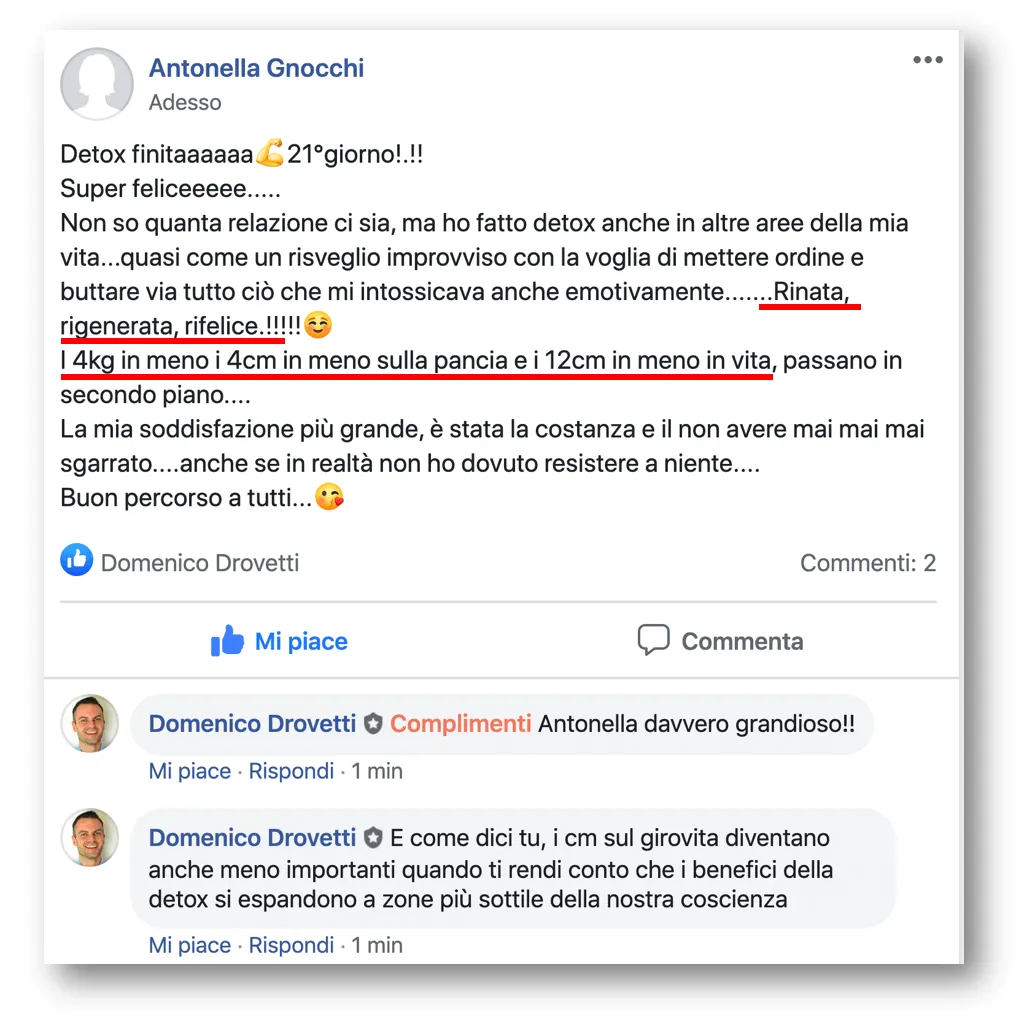
Task: Click Domenico Drovetti's avatar in first comment
Action: tap(90, 723)
